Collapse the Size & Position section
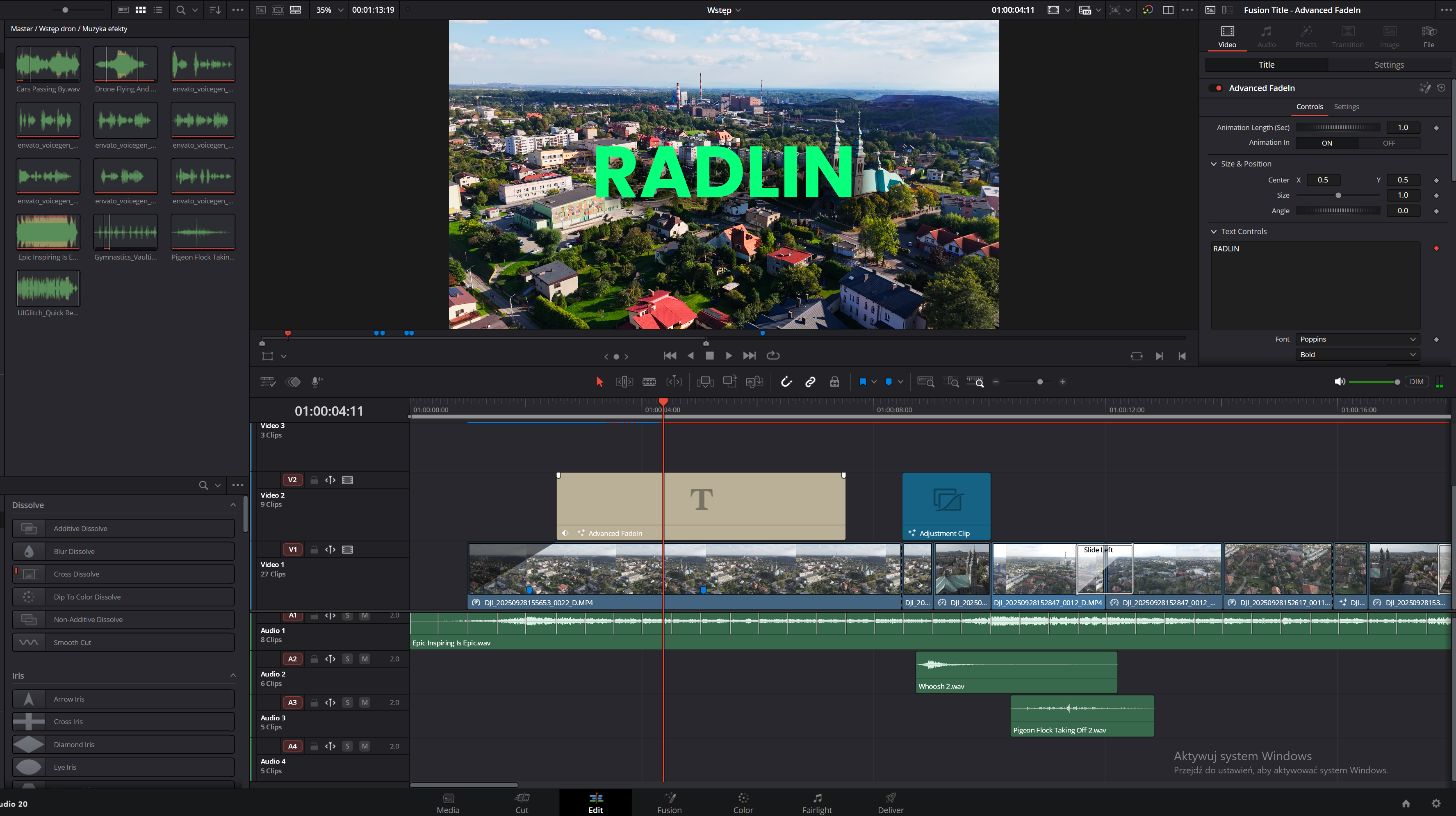Image resolution: width=1456 pixels, height=816 pixels. pos(1214,164)
